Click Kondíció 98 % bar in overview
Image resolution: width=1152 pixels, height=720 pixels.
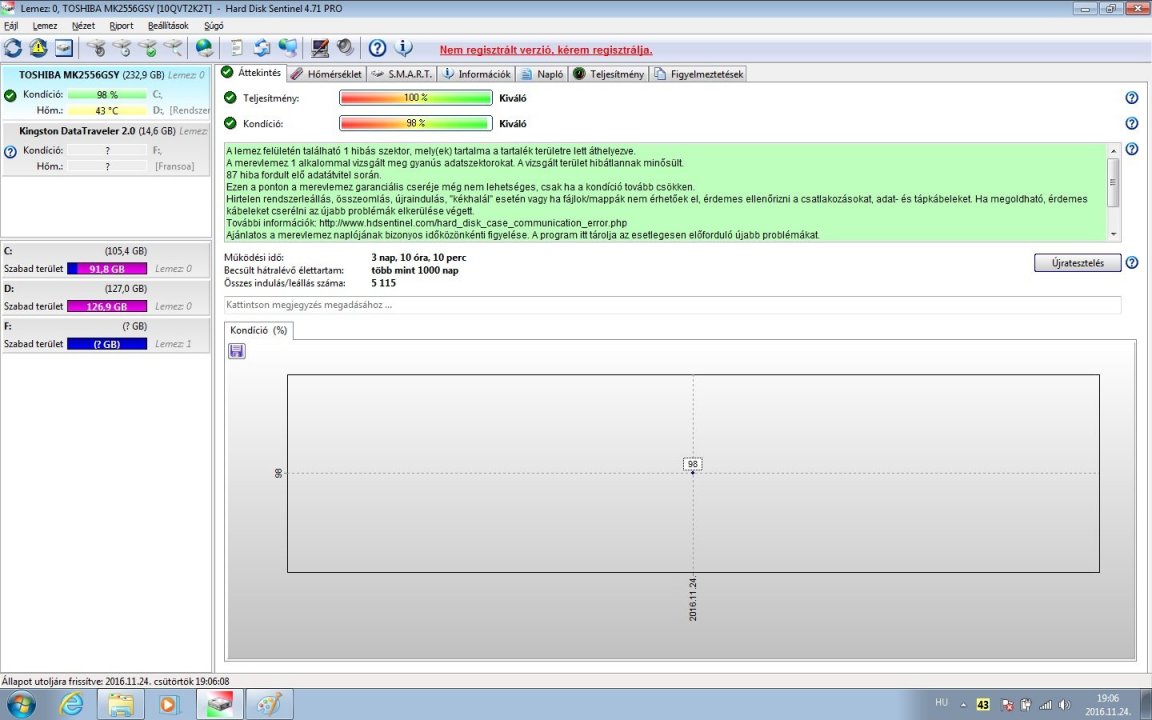coord(416,123)
